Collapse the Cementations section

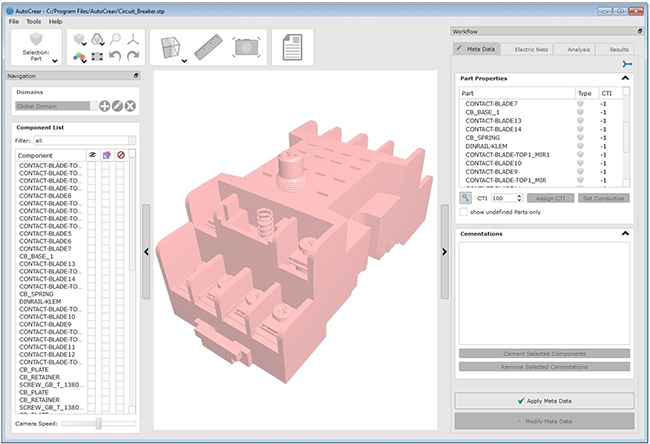(625, 233)
